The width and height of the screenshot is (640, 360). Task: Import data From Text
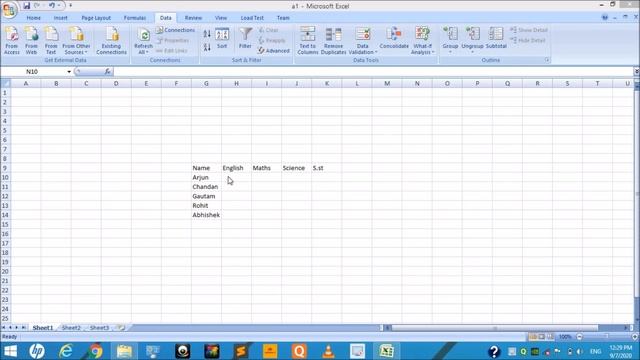51,40
